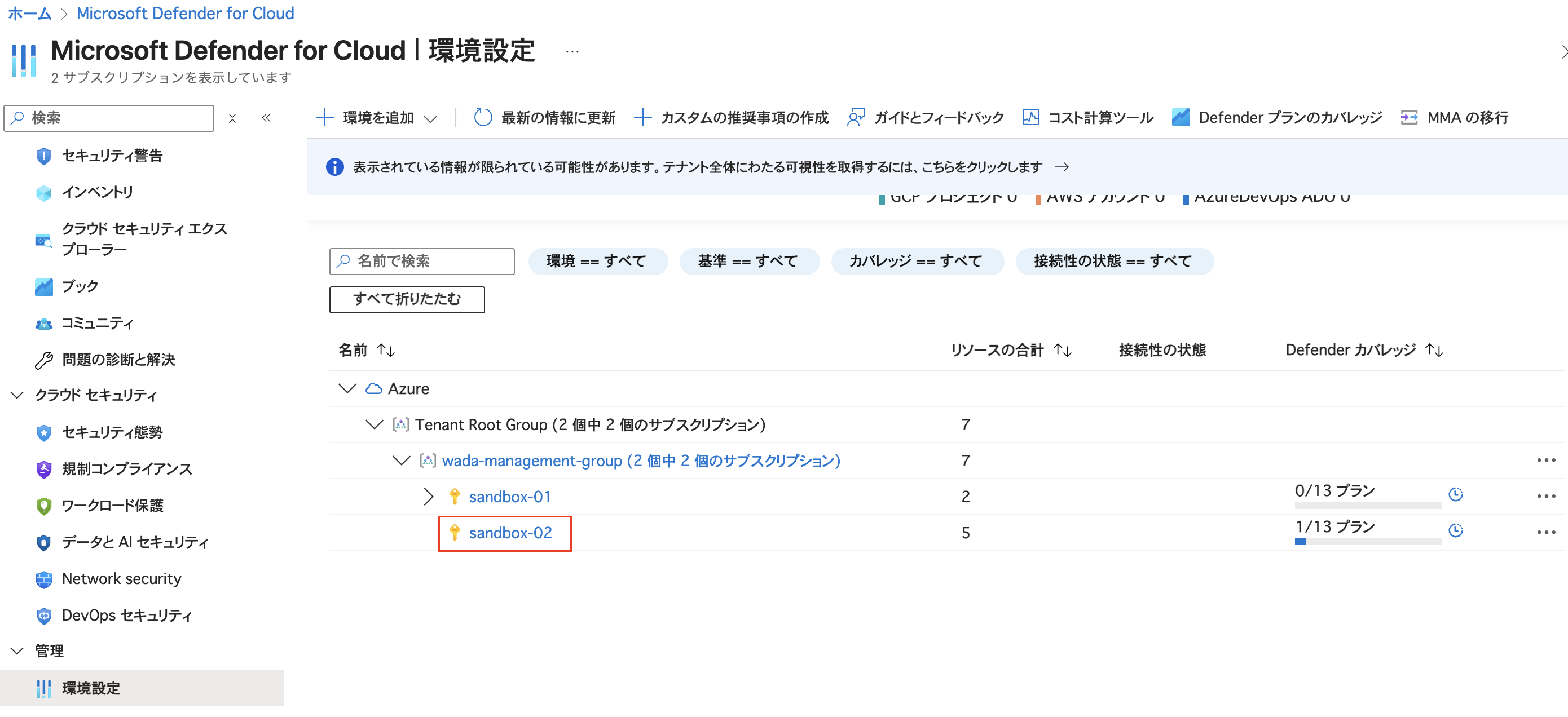1568x717 pixels.
Task: Open セキュリティ警告 in the sidebar
Action: [112, 156]
